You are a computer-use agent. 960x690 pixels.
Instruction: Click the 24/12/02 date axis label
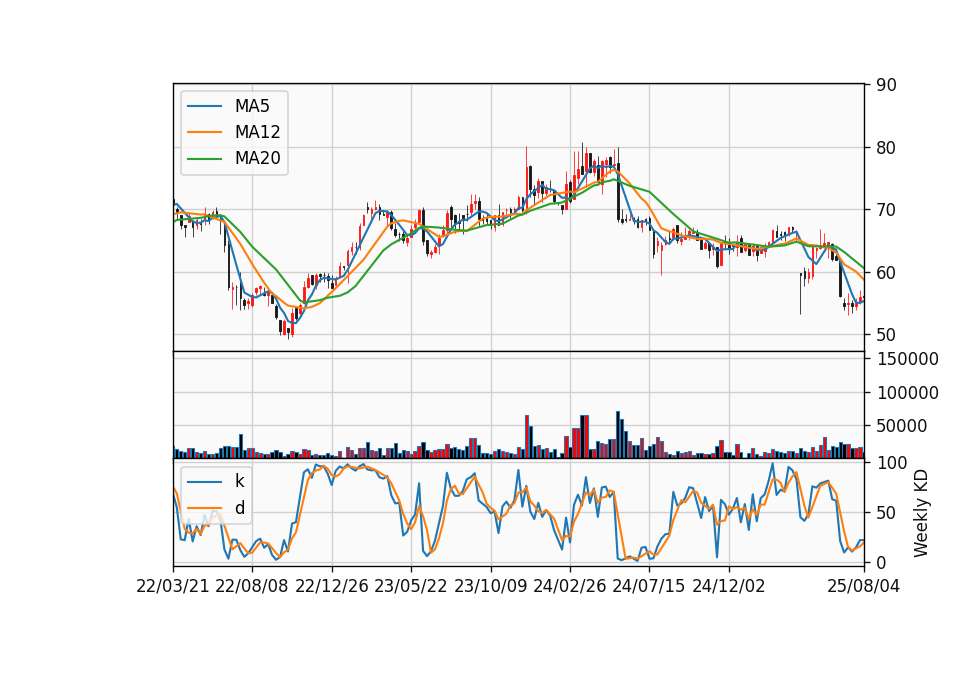point(729,587)
